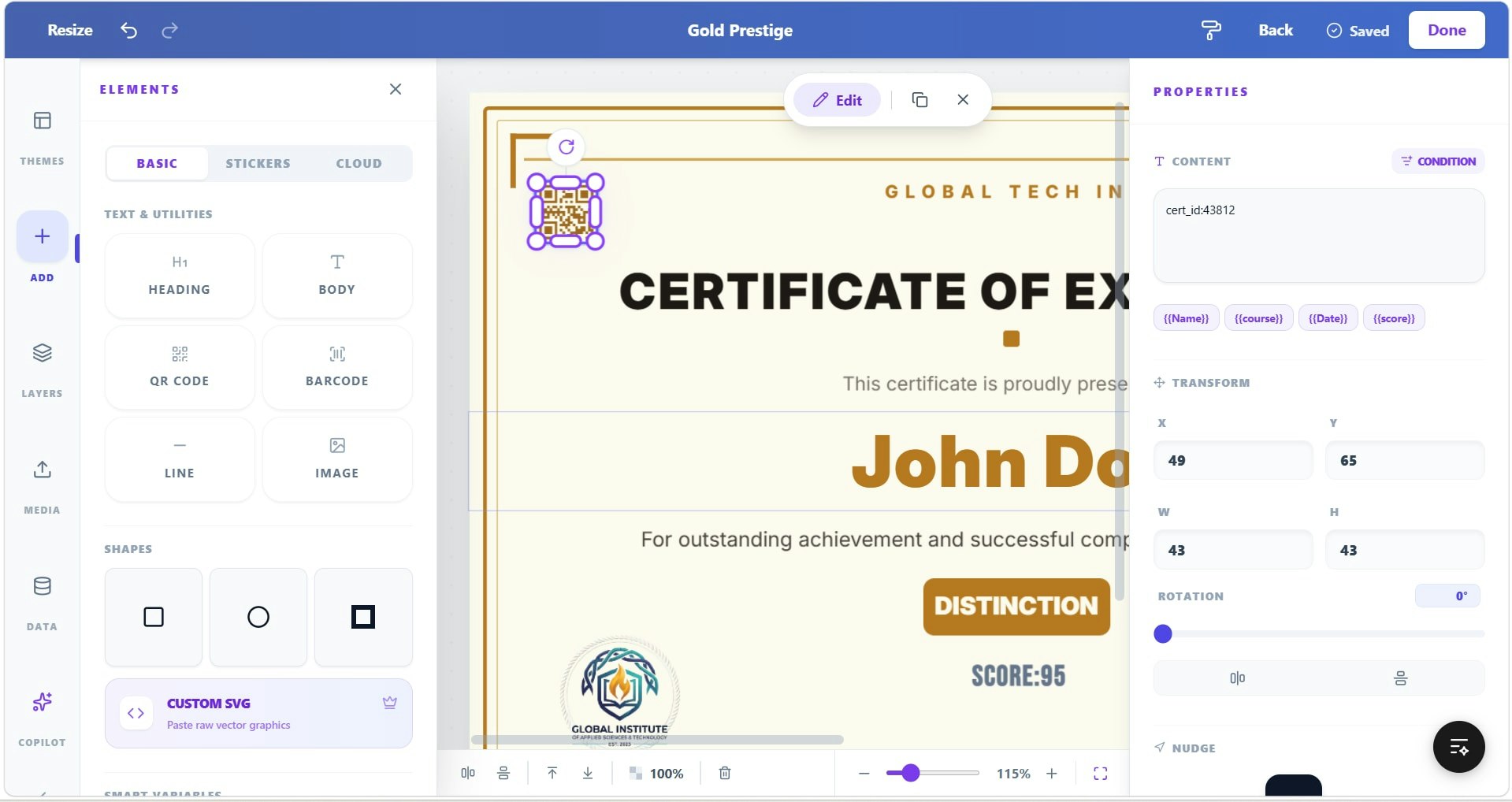Image resolution: width=1512 pixels, height=802 pixels.
Task: Click the width W field
Action: (1233, 550)
